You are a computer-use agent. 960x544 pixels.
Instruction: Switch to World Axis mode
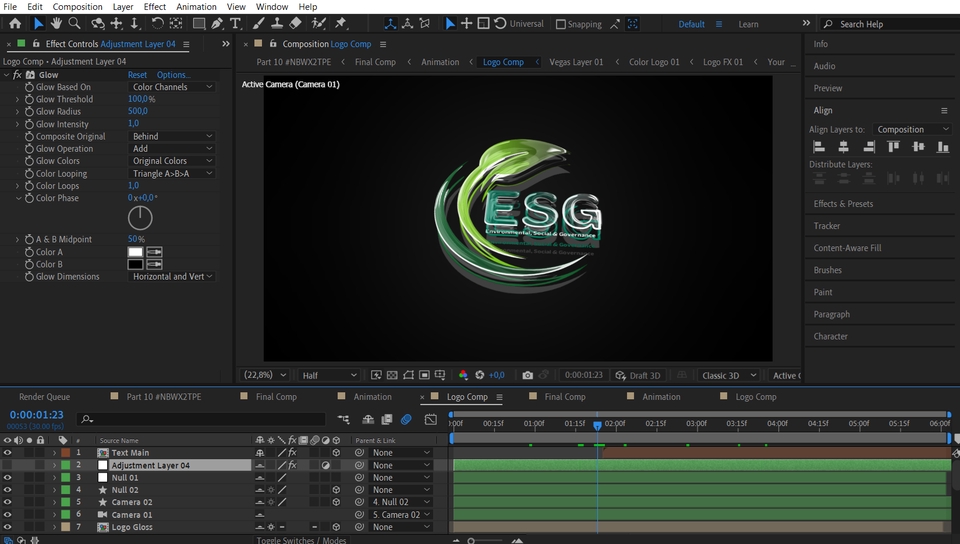tap(407, 23)
